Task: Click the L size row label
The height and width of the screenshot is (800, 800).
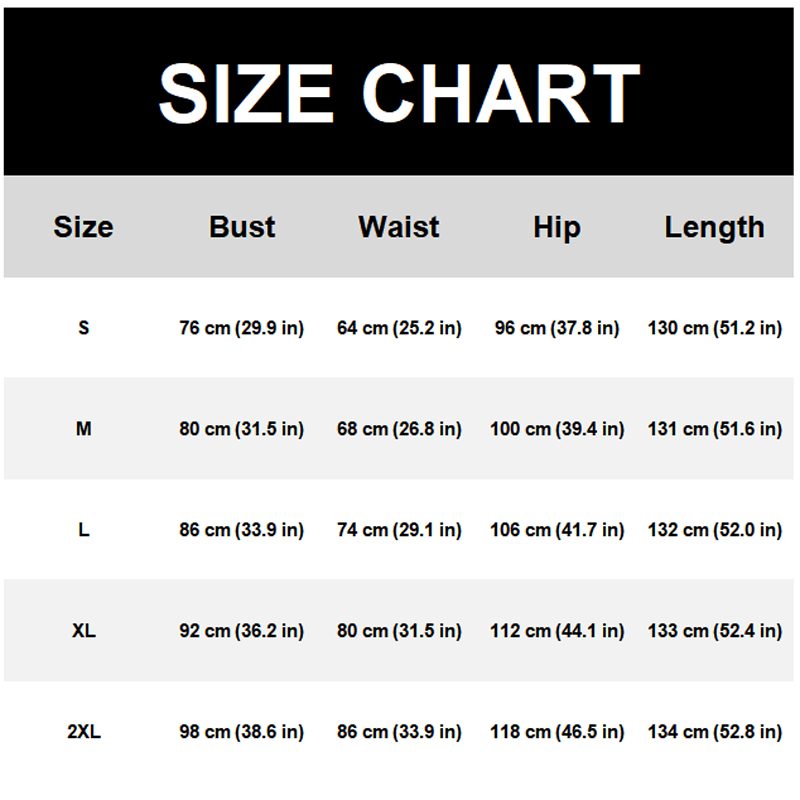Action: tap(83, 530)
